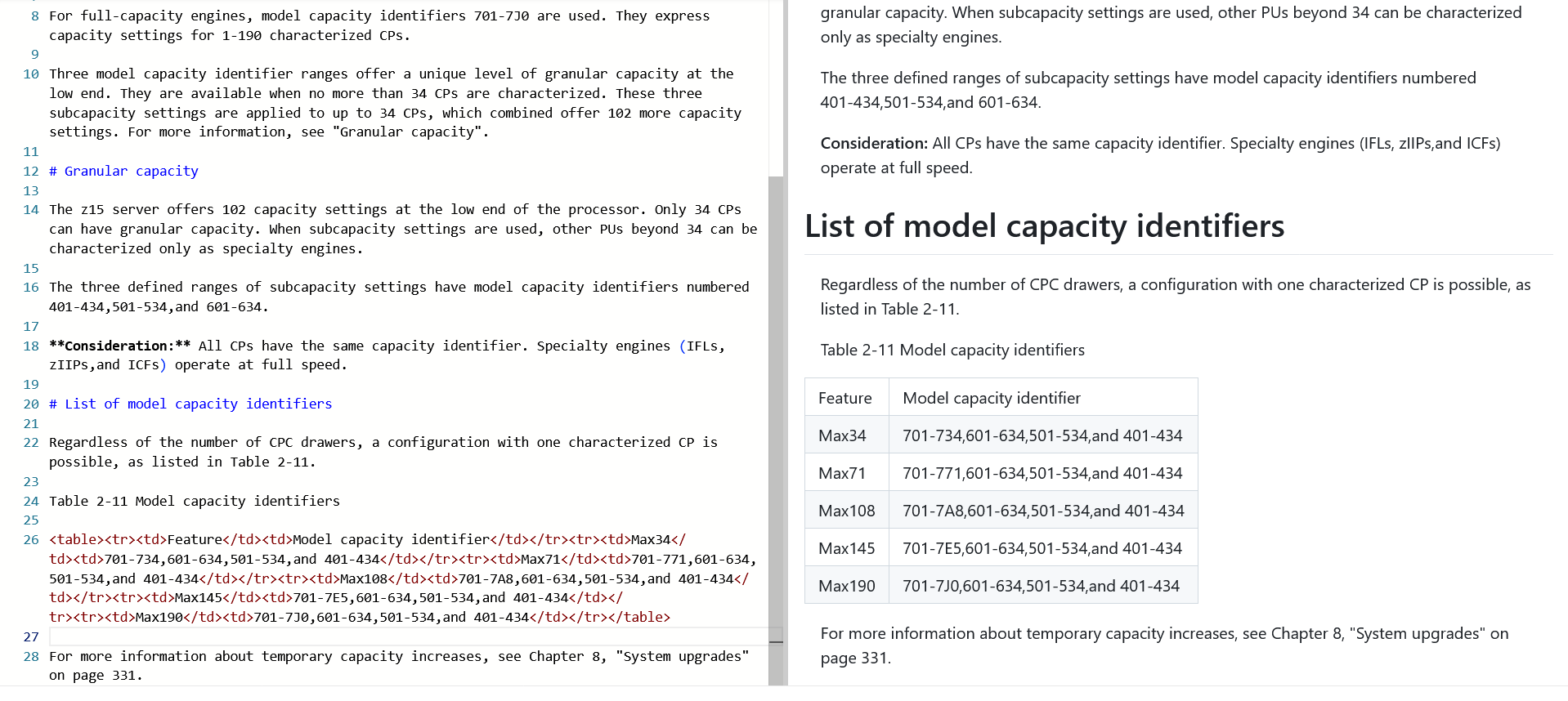Click the 'Model capacity identifier' header cell

(x=991, y=398)
